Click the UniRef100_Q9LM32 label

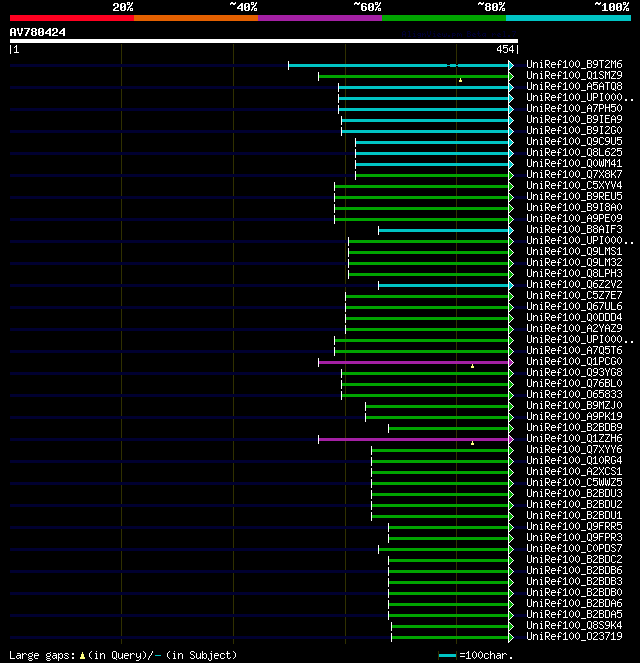(x=574, y=262)
